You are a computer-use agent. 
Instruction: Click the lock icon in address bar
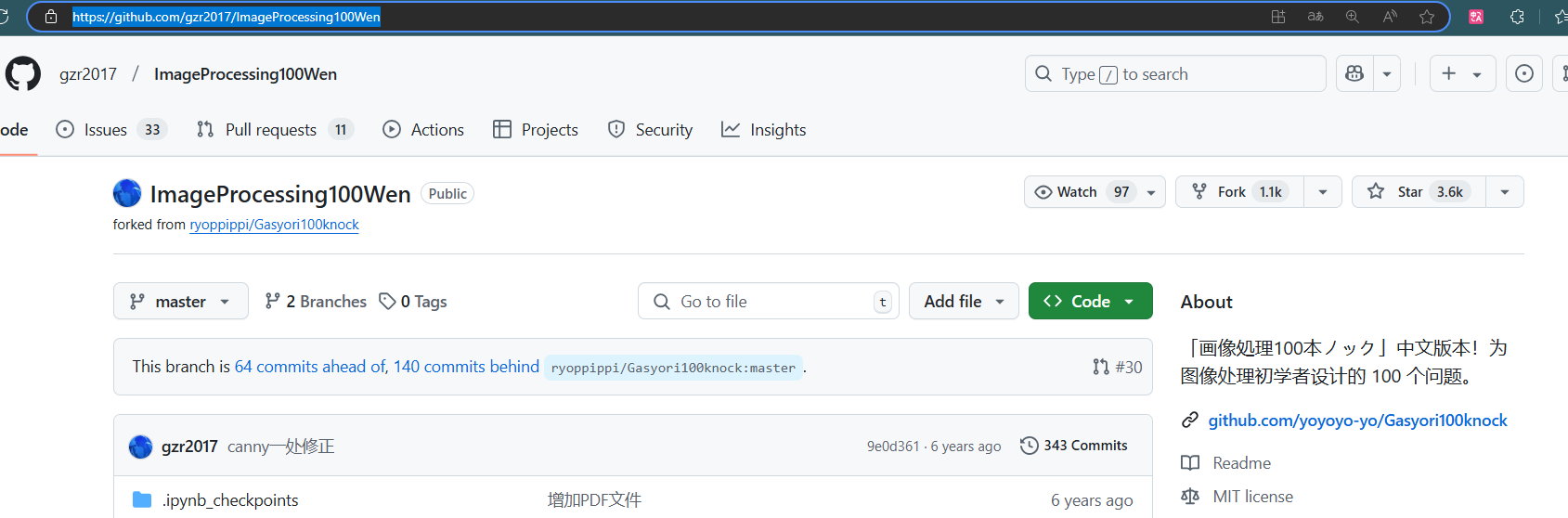51,17
